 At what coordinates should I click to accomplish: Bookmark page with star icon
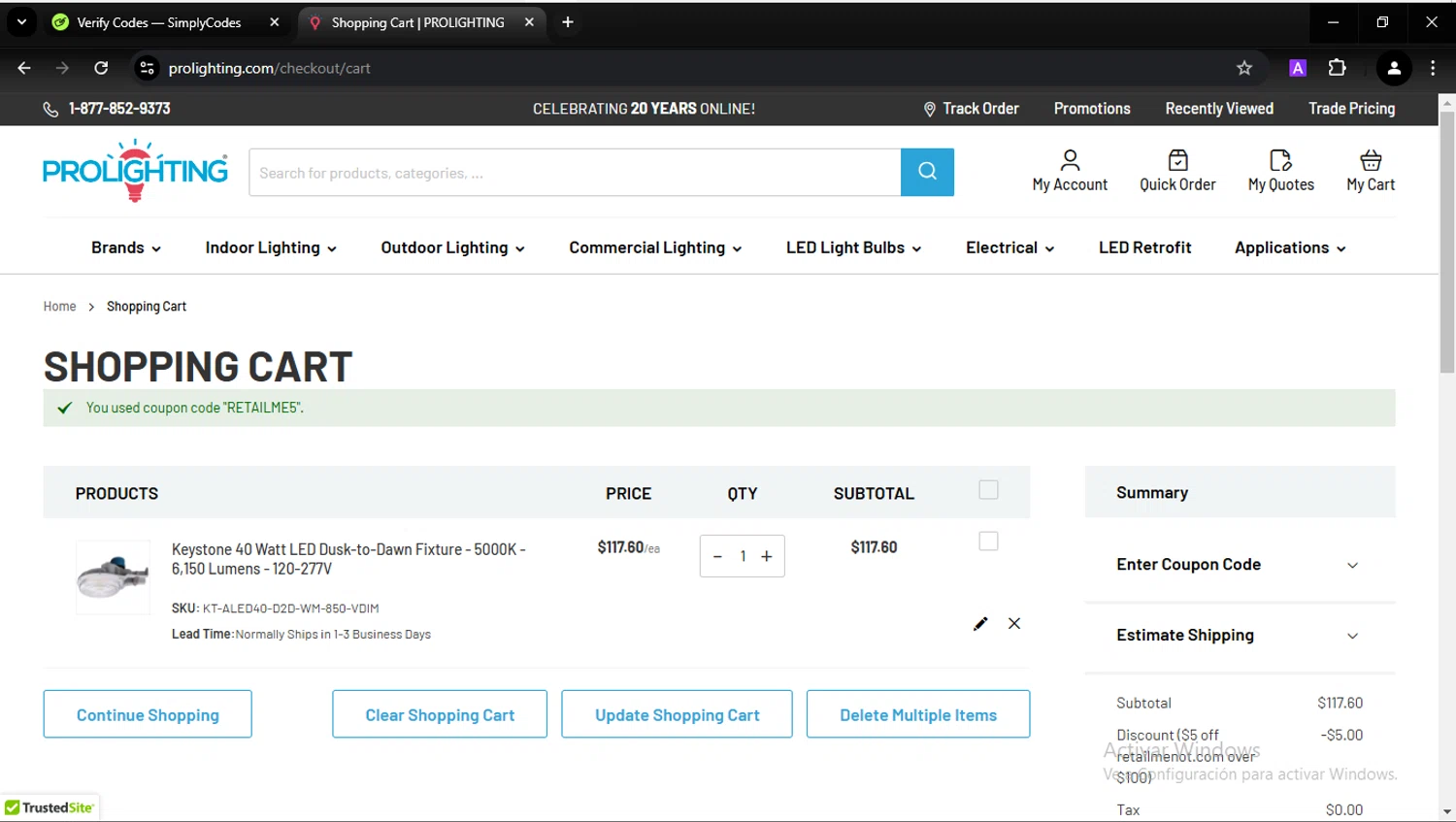click(1244, 68)
